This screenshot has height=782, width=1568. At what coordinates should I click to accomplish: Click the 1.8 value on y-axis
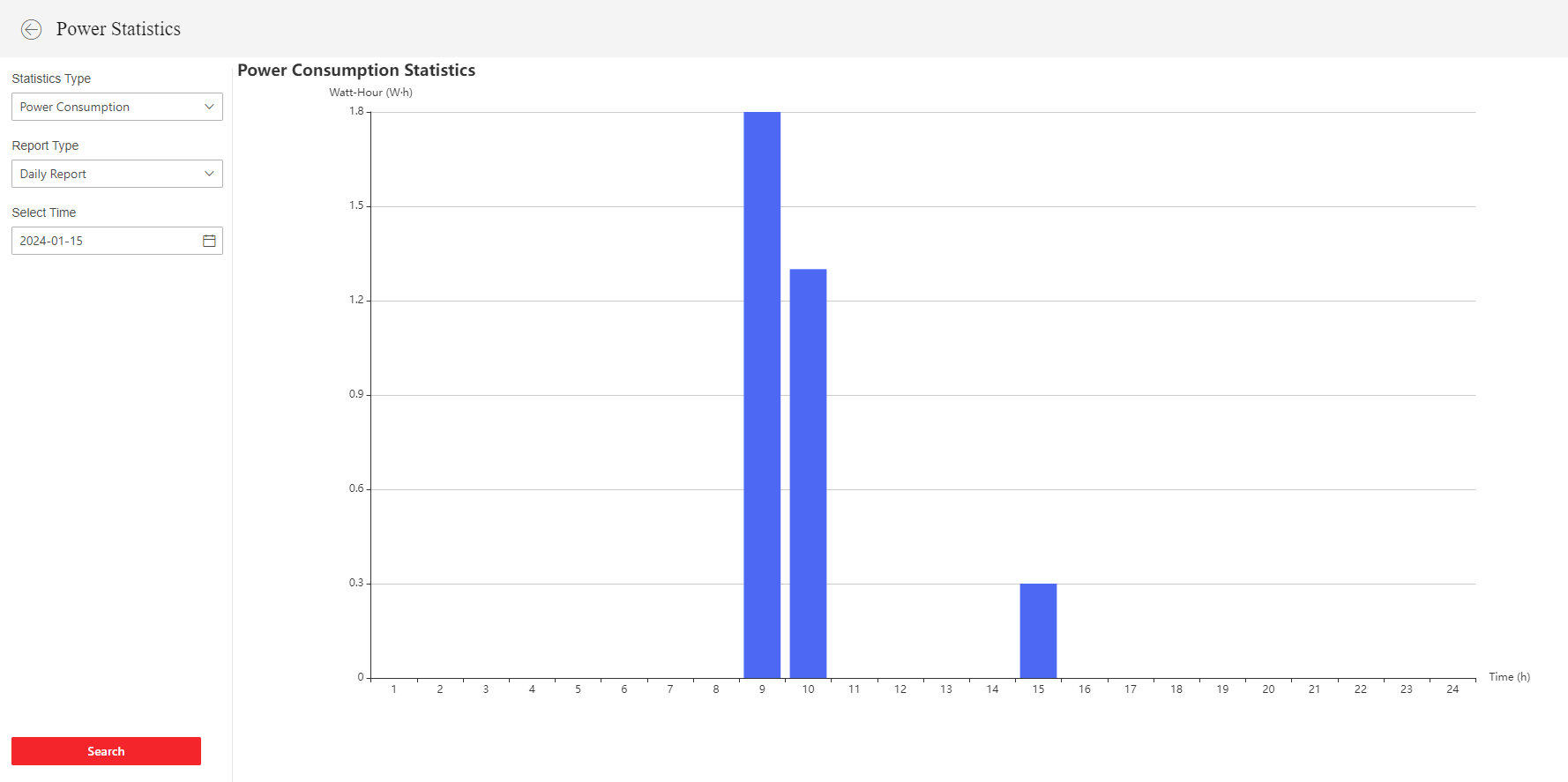pyautogui.click(x=356, y=111)
